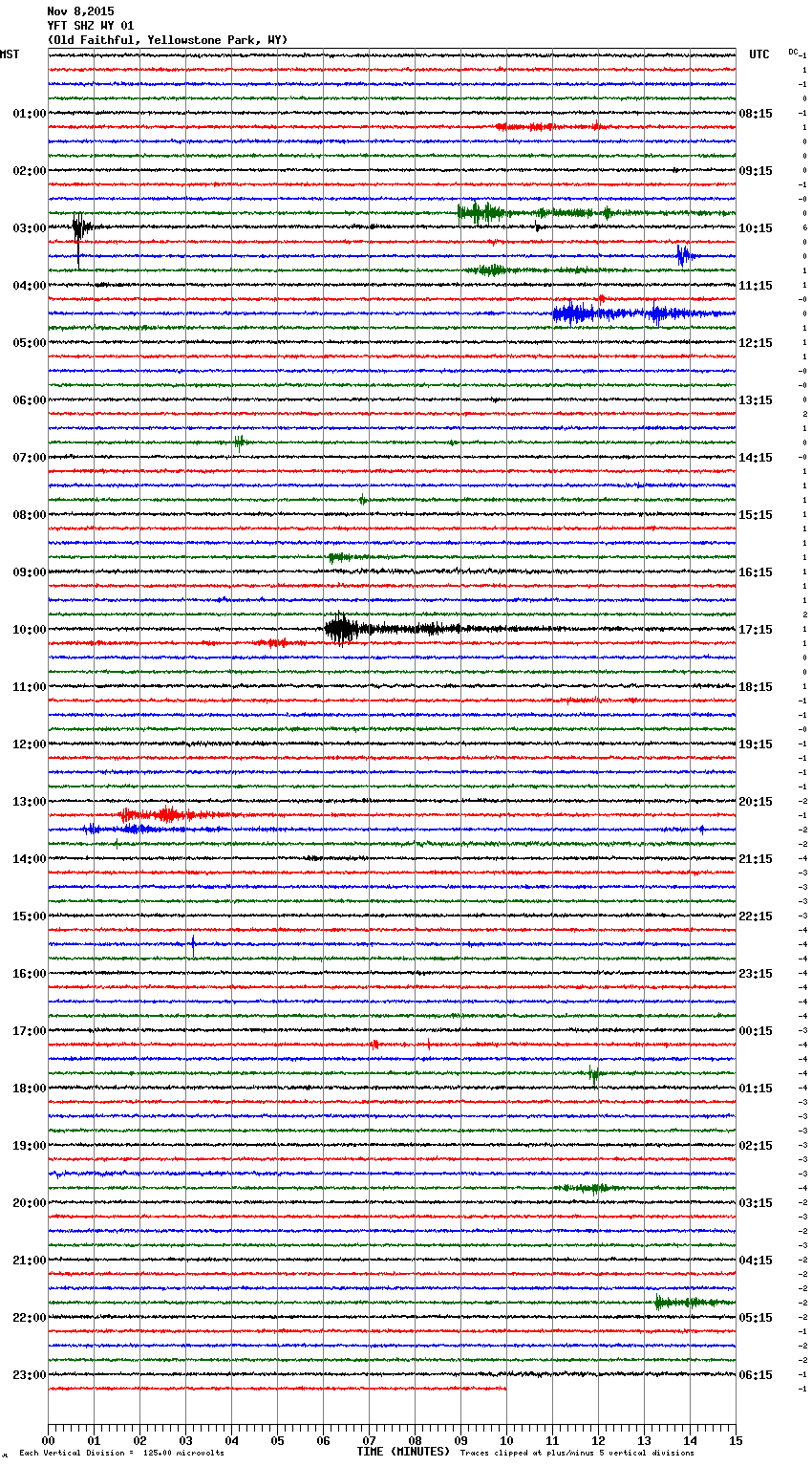Click the '05:00' MST time label
The image size is (812, 1466).
30,343
